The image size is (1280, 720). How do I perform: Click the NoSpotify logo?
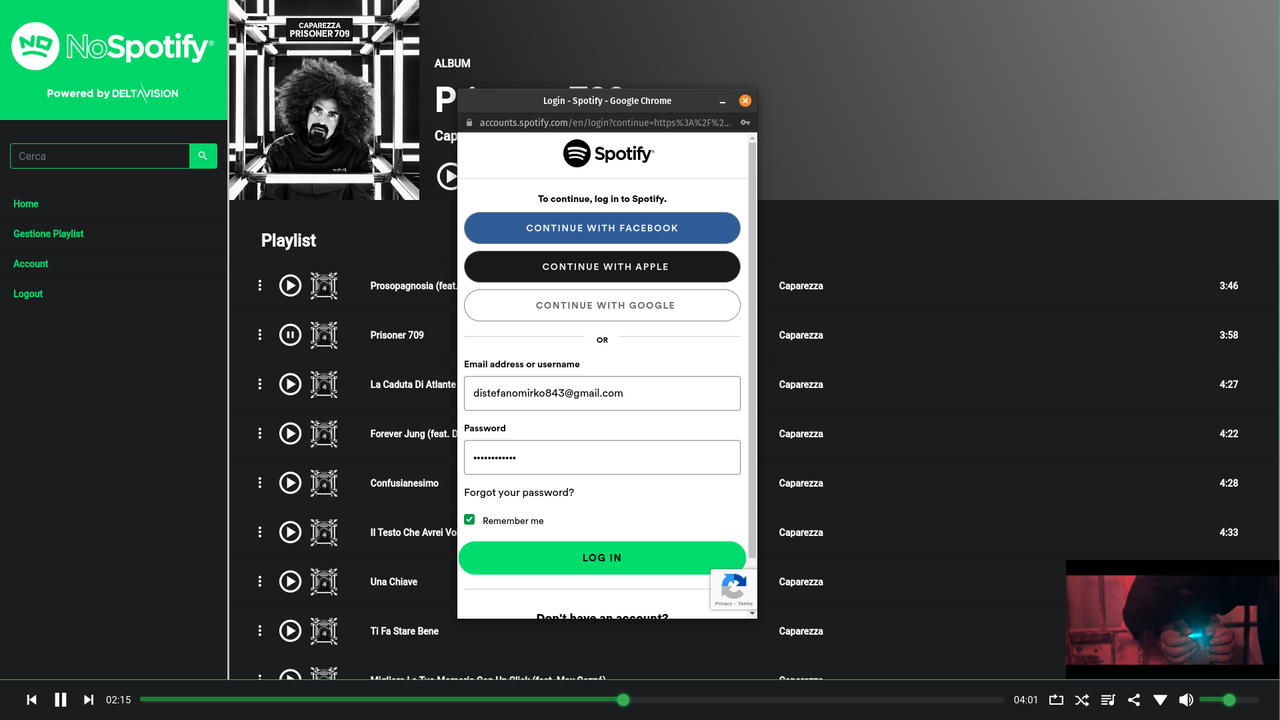point(112,46)
